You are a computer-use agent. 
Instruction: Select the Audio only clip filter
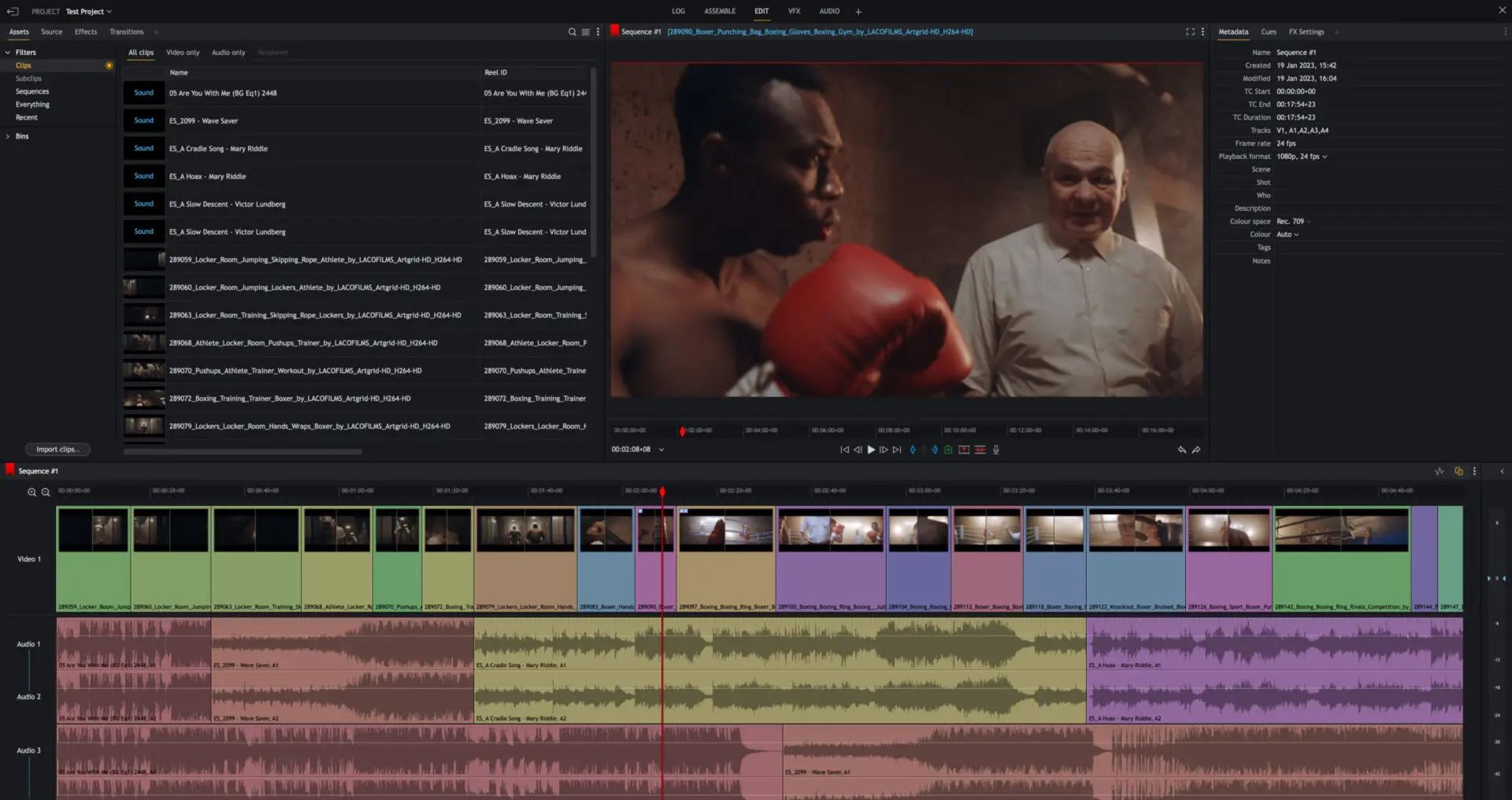pyautogui.click(x=228, y=53)
